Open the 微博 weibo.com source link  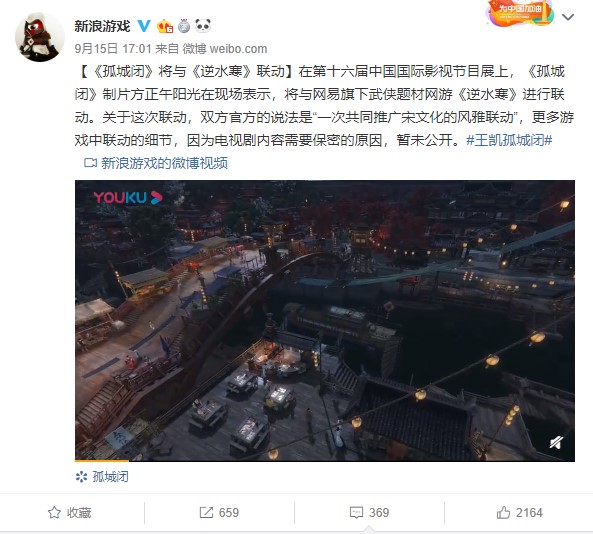[225, 48]
